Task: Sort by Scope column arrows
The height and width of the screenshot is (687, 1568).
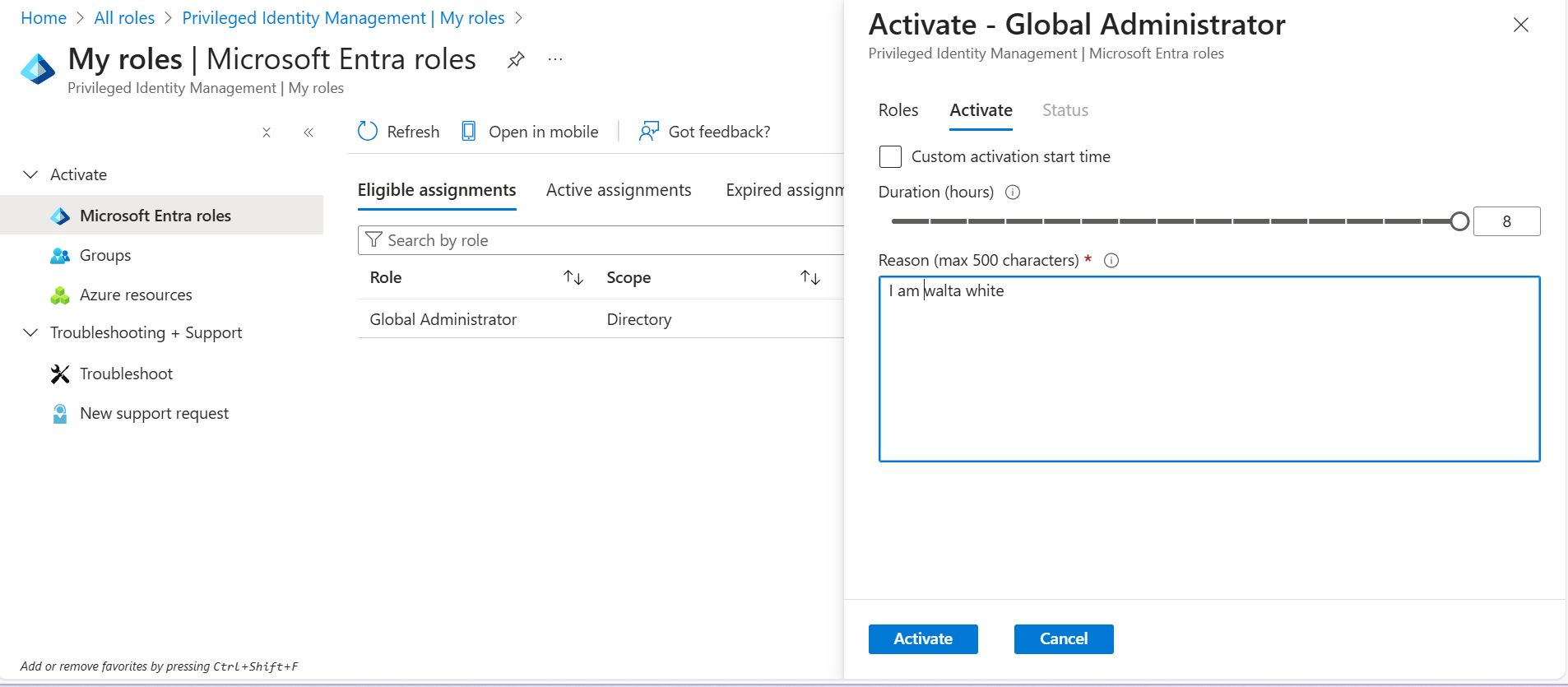Action: click(x=810, y=278)
